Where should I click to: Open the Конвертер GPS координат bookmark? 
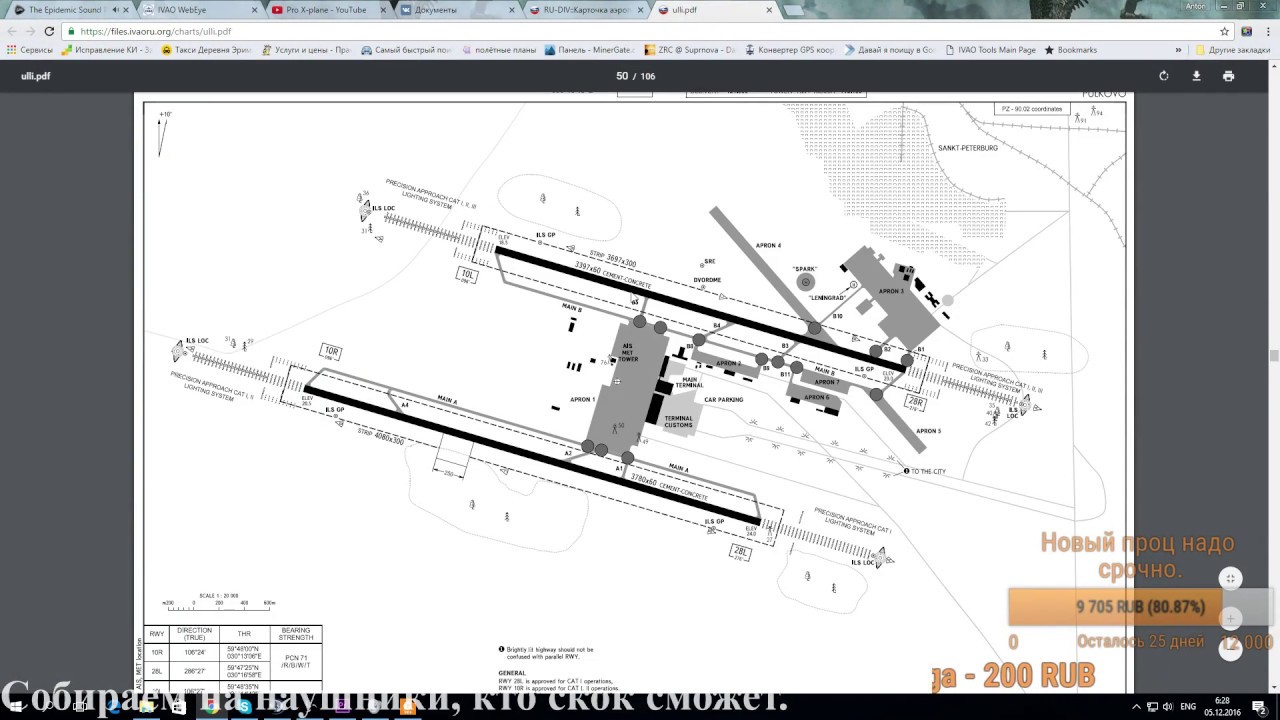(790, 50)
